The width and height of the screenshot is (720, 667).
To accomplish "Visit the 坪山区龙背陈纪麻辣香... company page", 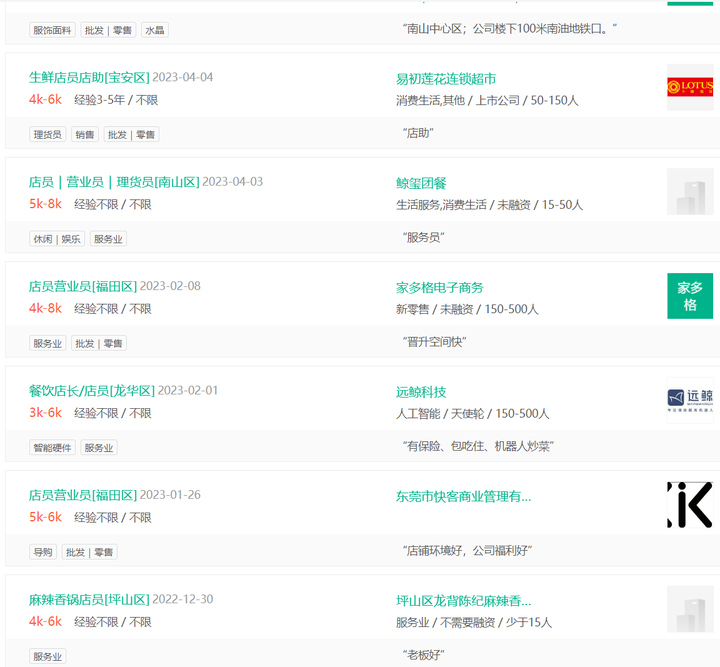I will 463,601.
